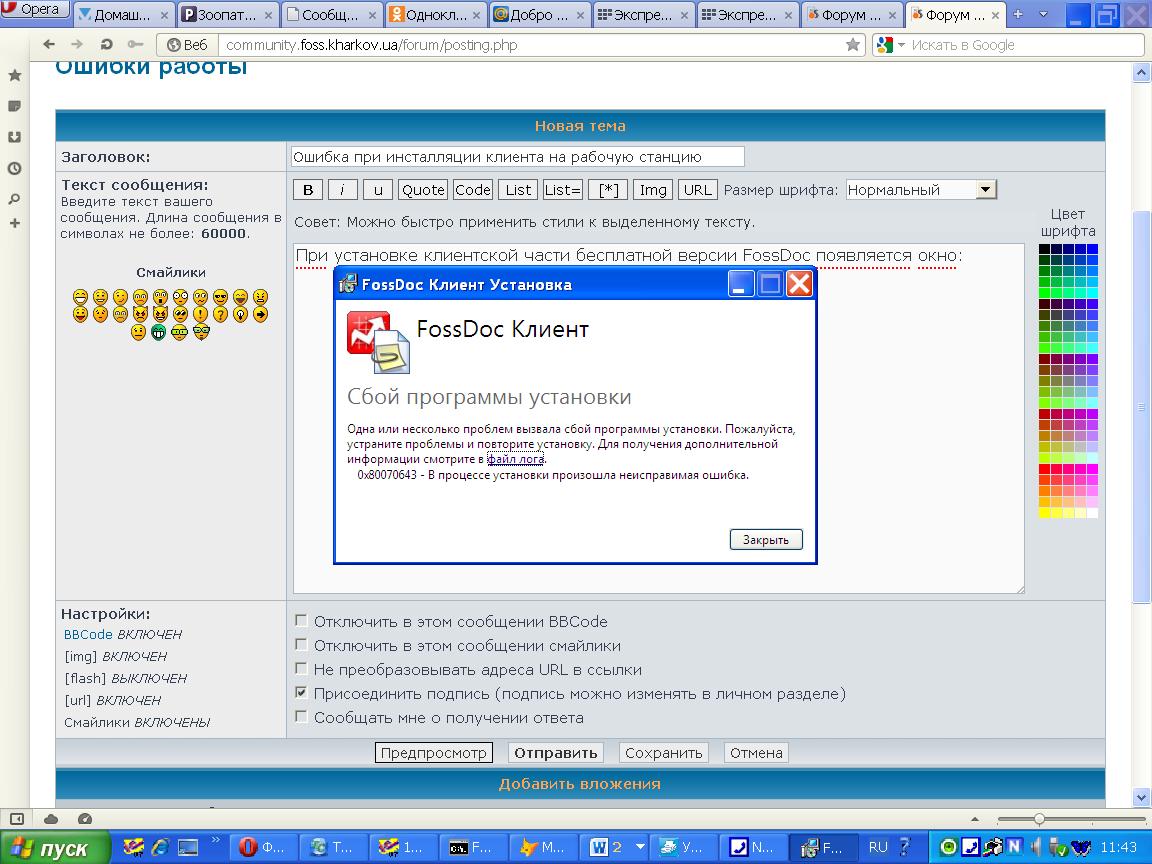Click the reload page icon
Screen dimensions: 1152x864
[x=107, y=45]
